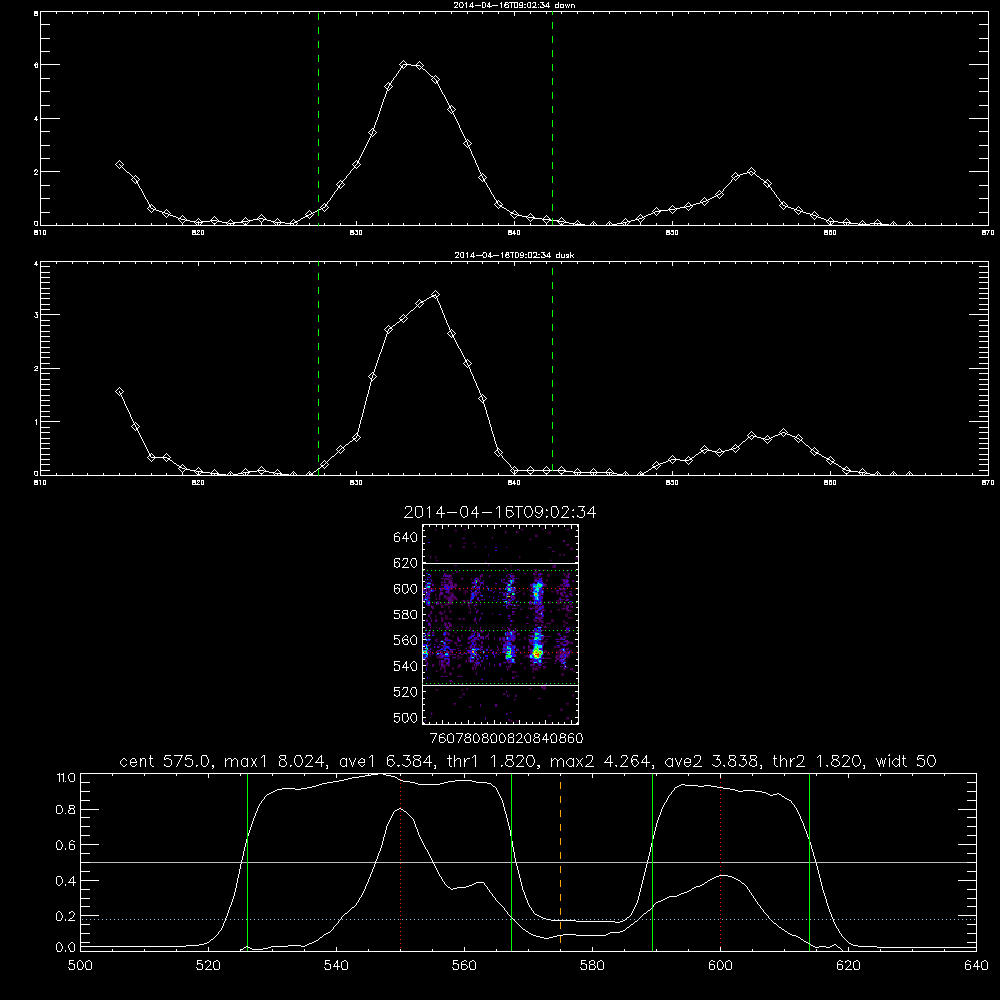Click the '640' y-axis label beside the spectrogram

click(x=406, y=538)
